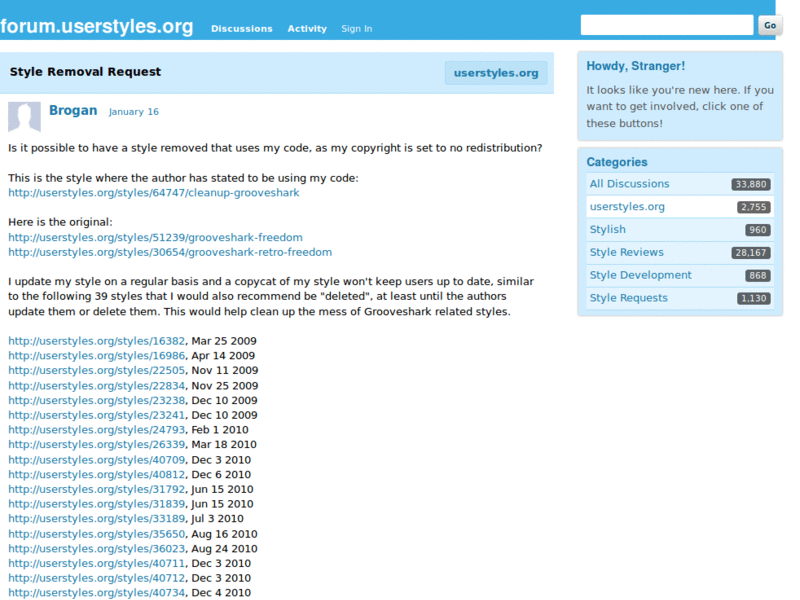Viewport: 800px width, 600px height.
Task: Open the grooveshark-freedom style link
Action: (155, 237)
